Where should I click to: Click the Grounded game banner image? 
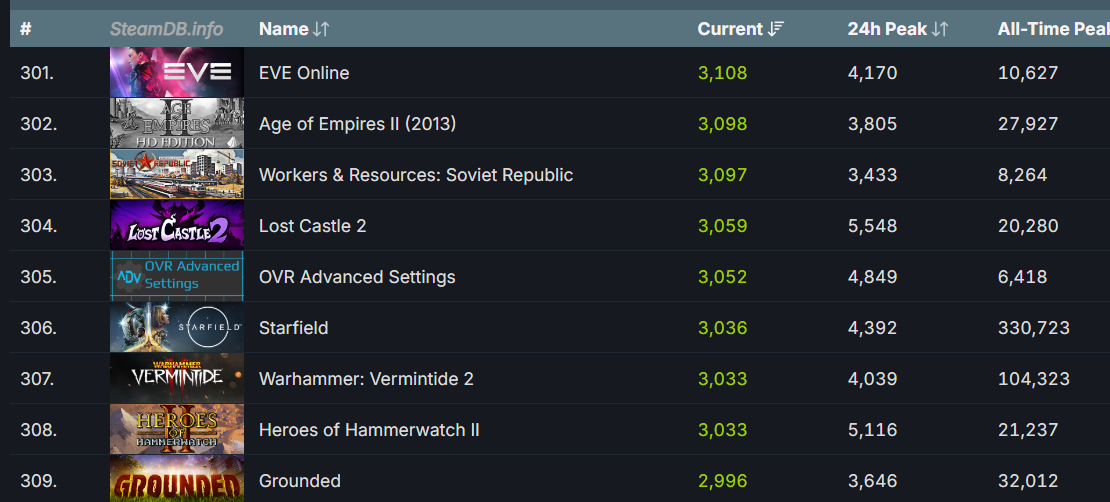(177, 479)
